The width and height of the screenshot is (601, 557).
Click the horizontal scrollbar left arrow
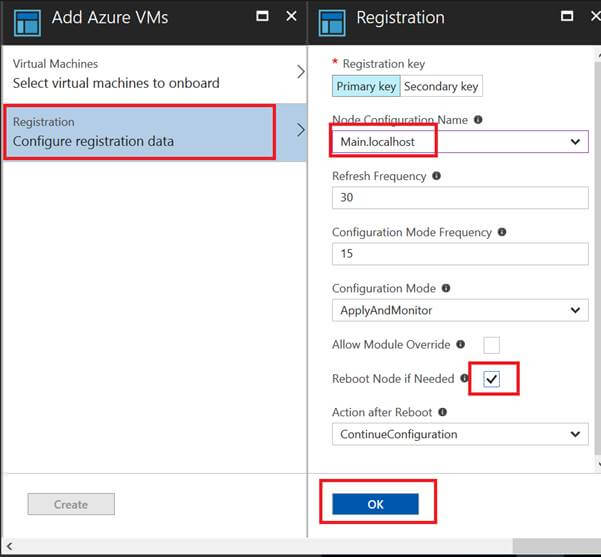9,546
